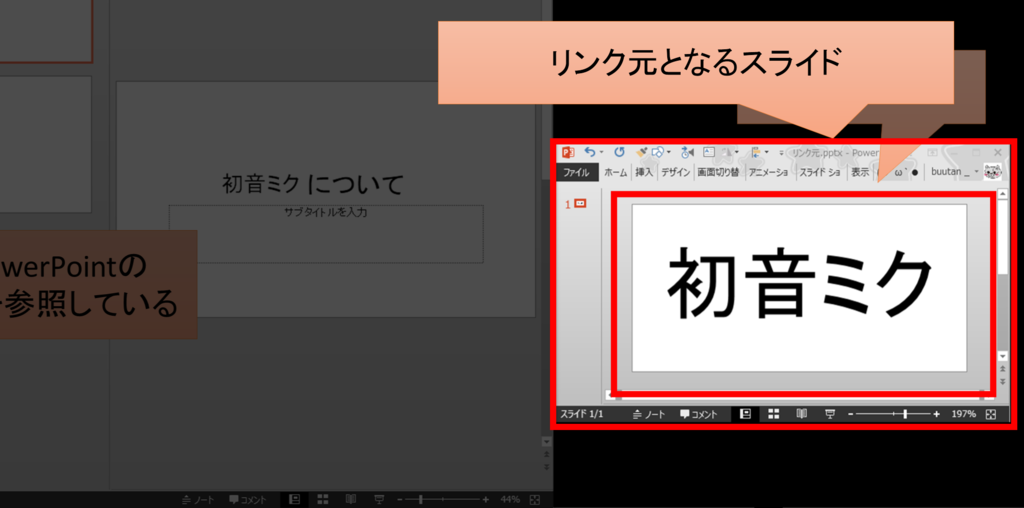Viewport: 1024px width, 508px height.
Task: Toggle コメント in dimmed main window status bar
Action: coord(248,500)
